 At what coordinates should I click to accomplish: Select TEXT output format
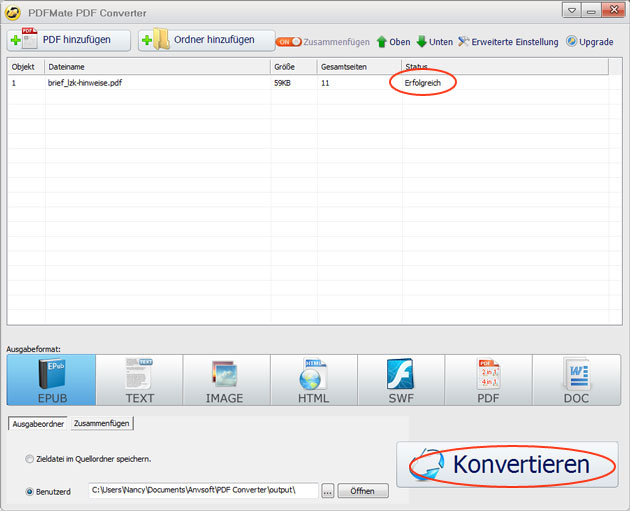pos(139,380)
